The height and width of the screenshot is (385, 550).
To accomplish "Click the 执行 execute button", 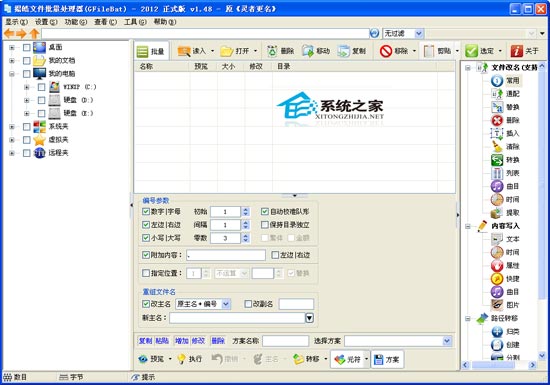I will [x=190, y=359].
